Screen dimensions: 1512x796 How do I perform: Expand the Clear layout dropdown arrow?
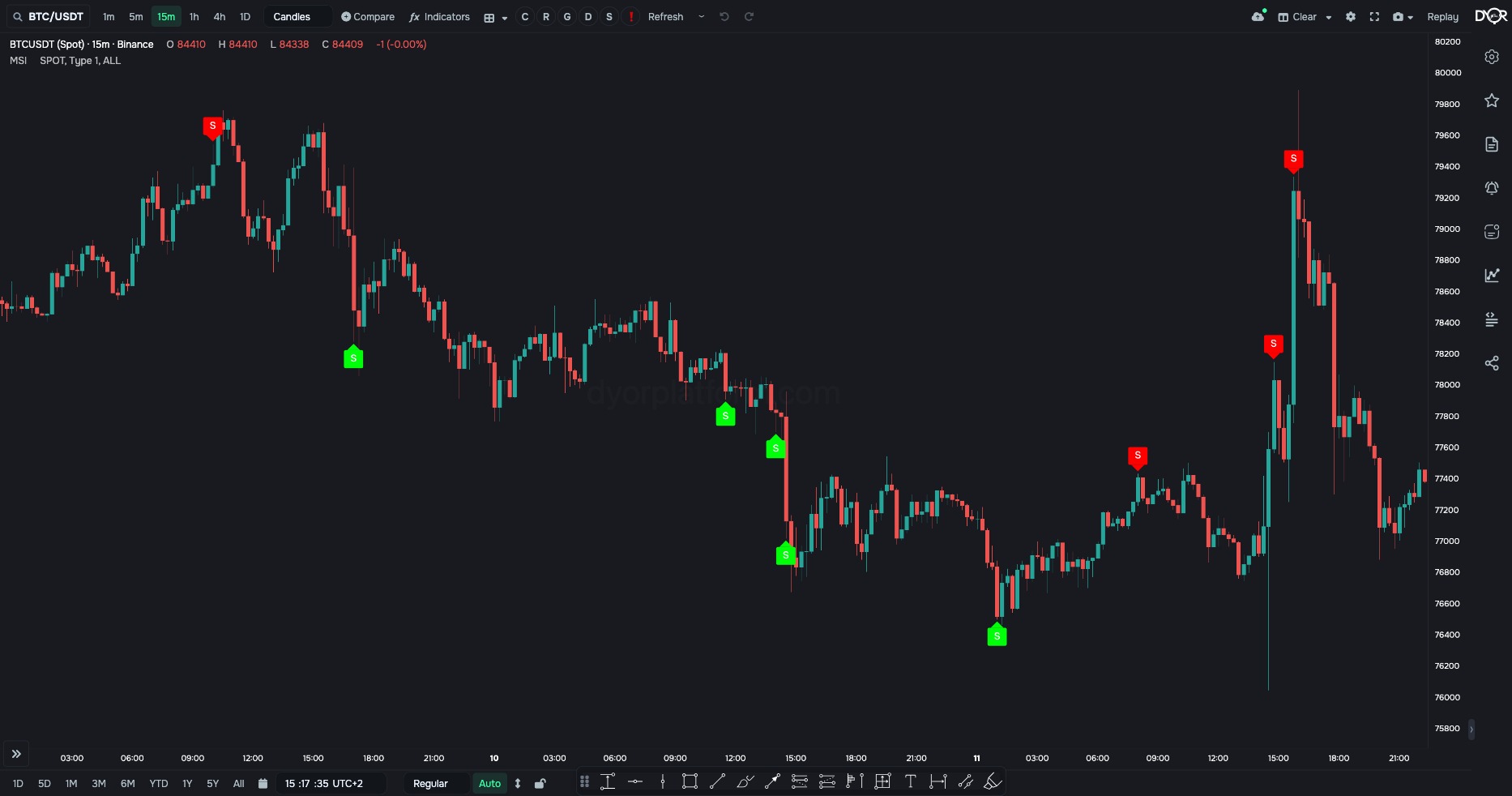[1329, 17]
